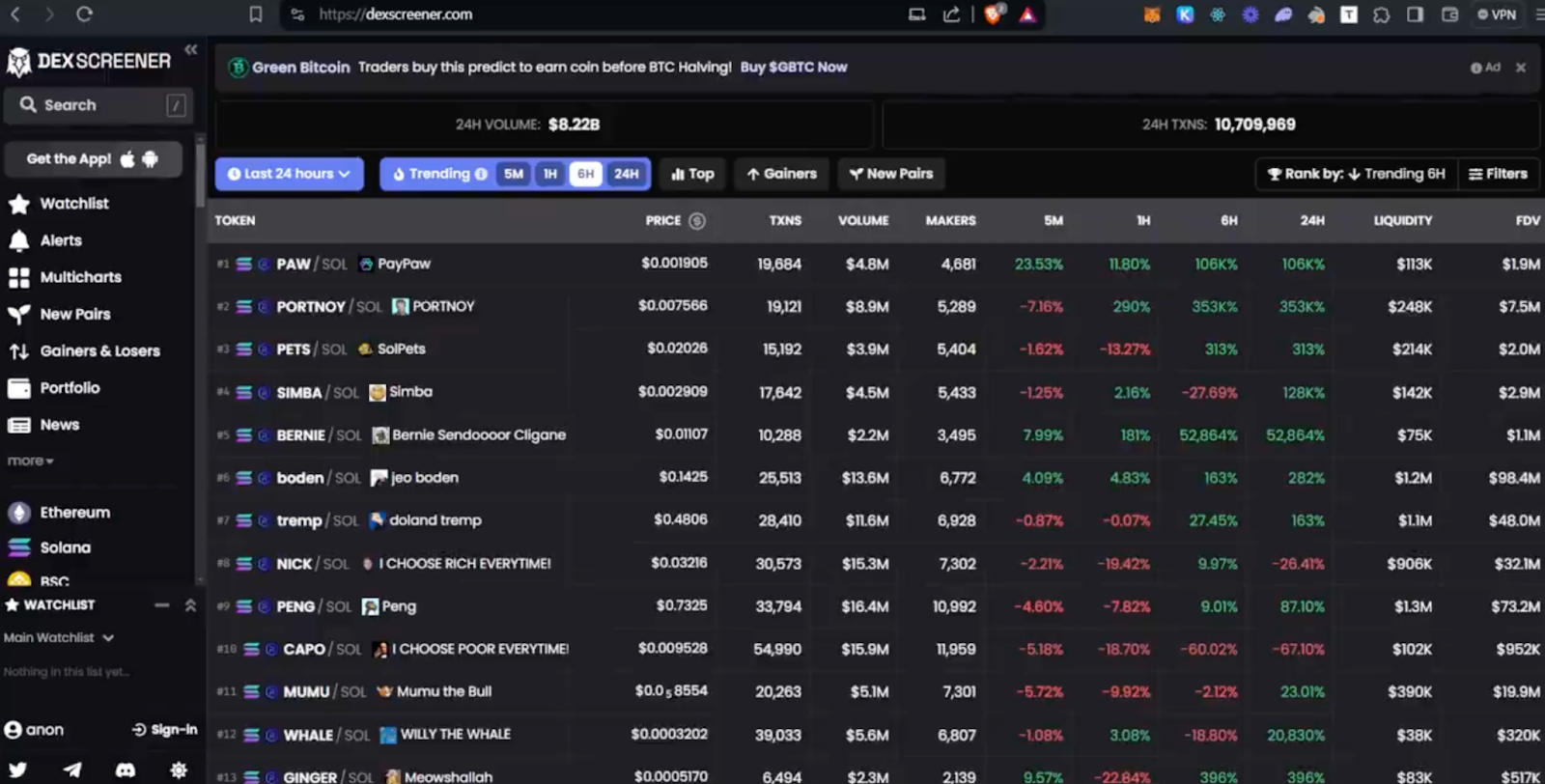Expand Watchlist panel with up chevrons
1545x784 pixels.
pyautogui.click(x=190, y=605)
